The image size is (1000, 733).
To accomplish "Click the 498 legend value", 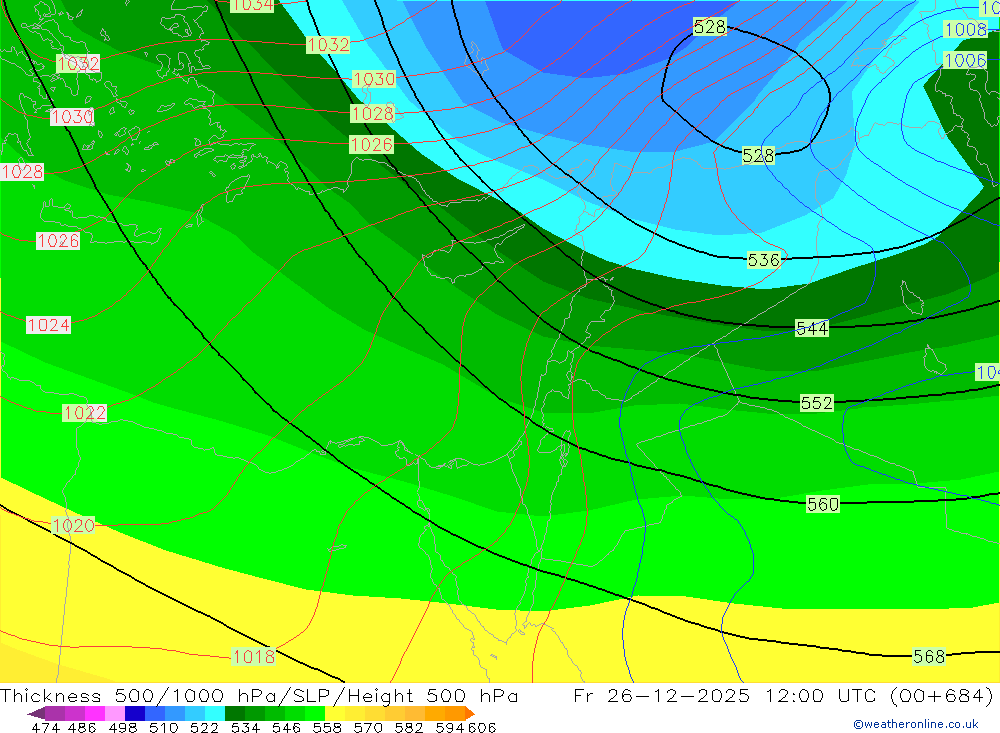I will click(123, 727).
